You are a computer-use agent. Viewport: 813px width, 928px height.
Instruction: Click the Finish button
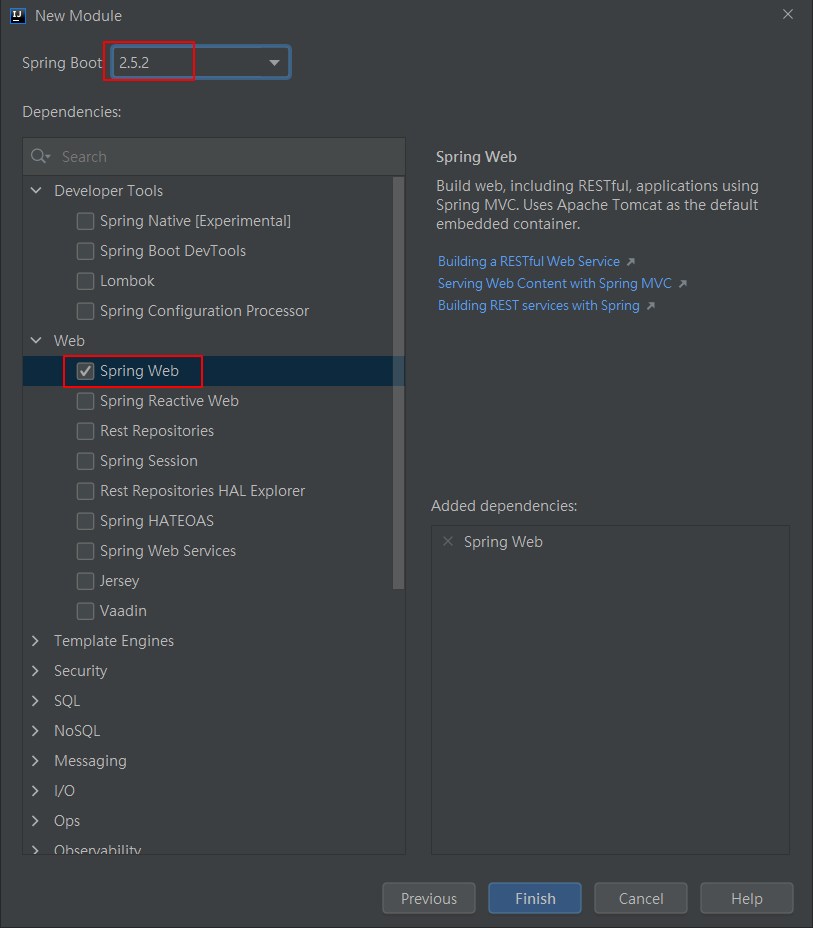[535, 898]
